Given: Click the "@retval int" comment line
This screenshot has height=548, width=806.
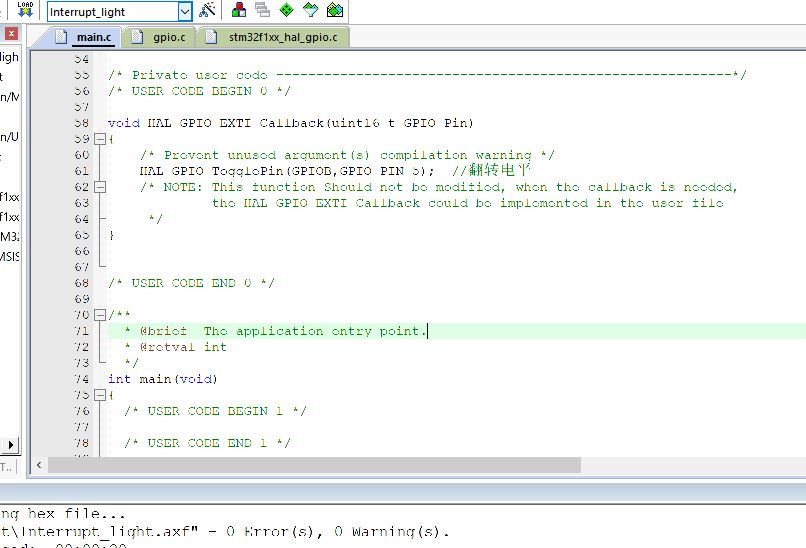Looking at the screenshot, I should click(175, 347).
